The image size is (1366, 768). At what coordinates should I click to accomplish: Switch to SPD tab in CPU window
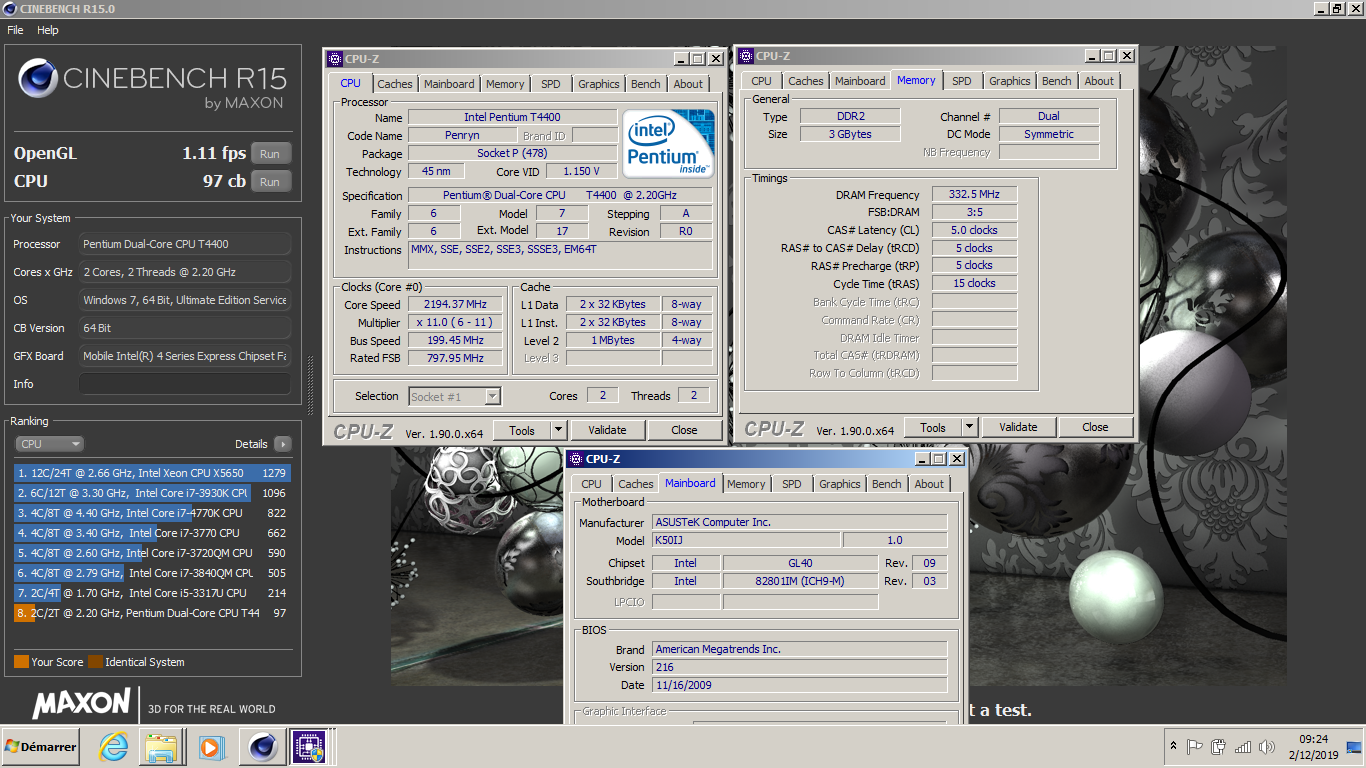[x=551, y=84]
